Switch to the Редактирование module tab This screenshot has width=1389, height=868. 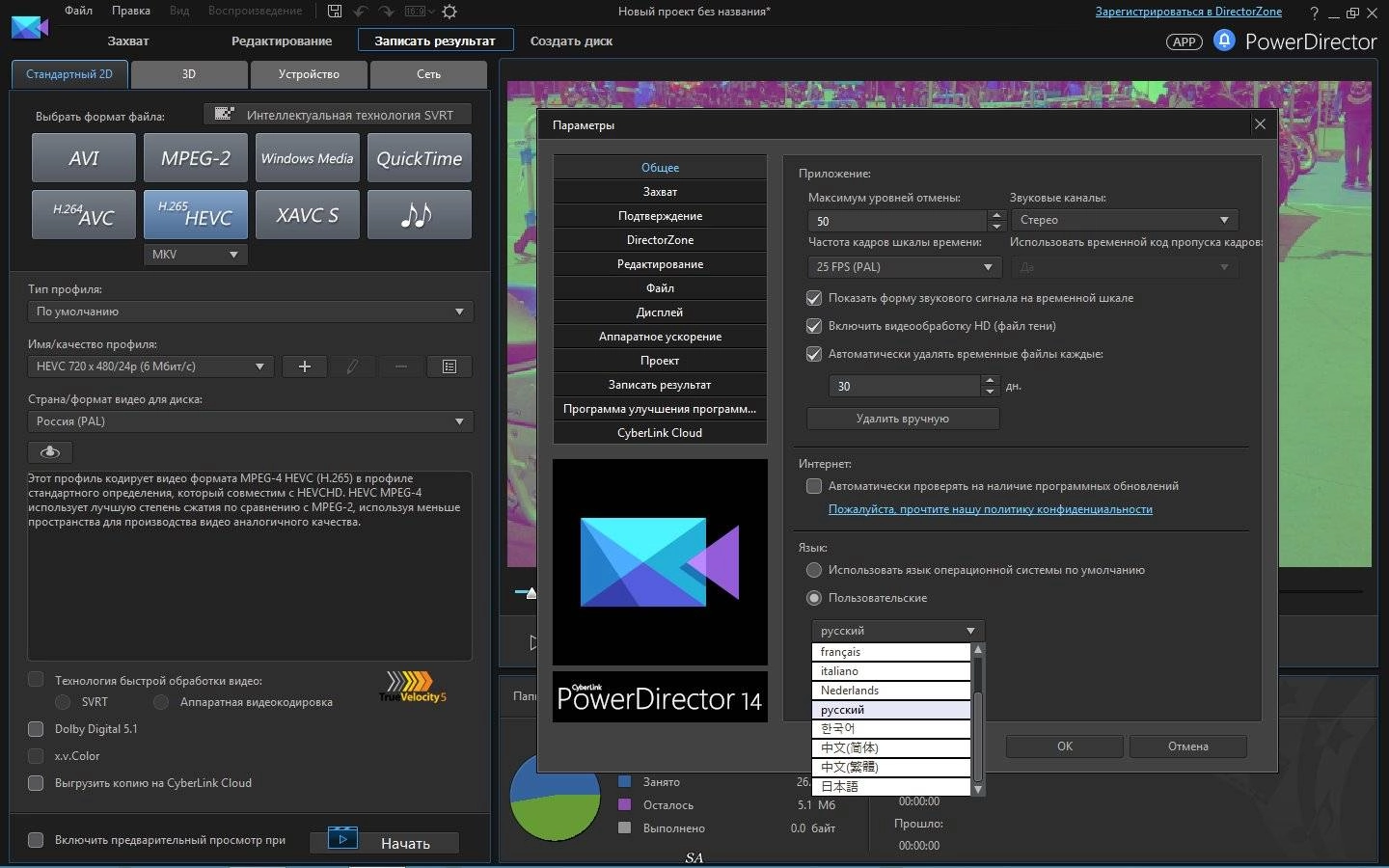click(282, 41)
